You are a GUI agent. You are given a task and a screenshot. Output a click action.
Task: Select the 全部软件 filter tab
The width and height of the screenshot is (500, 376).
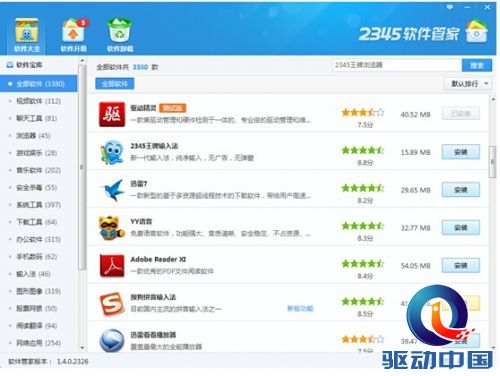[115, 84]
